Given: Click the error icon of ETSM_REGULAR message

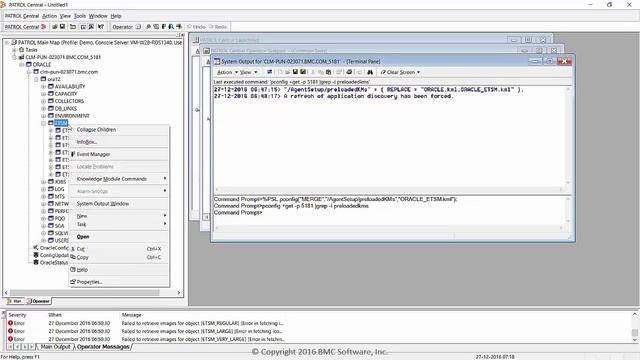Looking at the screenshot, I should pyautogui.click(x=11, y=323).
